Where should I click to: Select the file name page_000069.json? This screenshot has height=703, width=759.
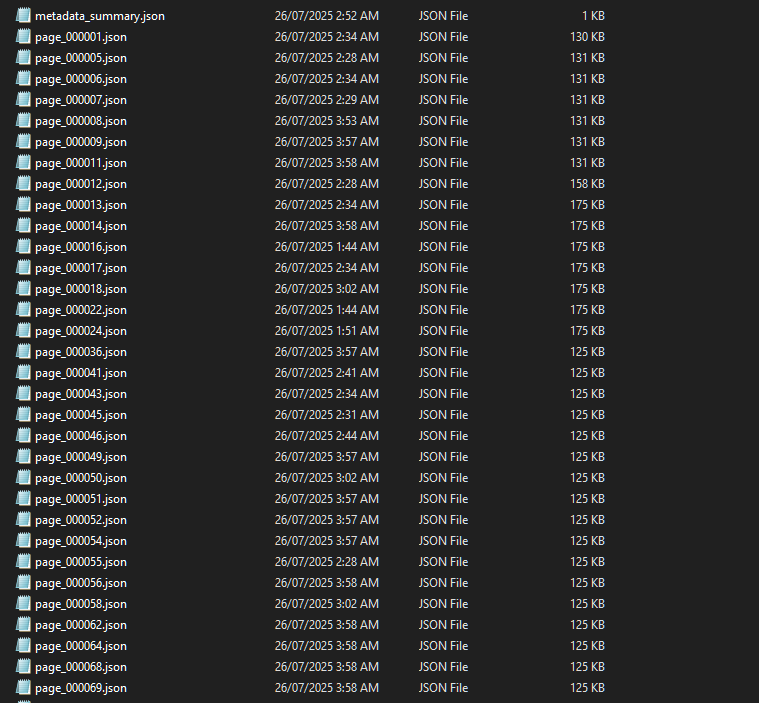point(81,688)
